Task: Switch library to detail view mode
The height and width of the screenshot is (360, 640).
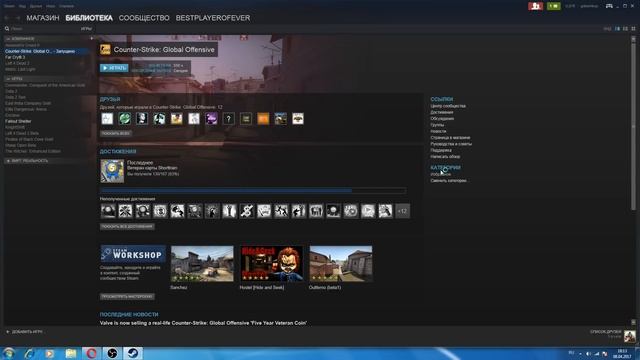Action: point(617,29)
